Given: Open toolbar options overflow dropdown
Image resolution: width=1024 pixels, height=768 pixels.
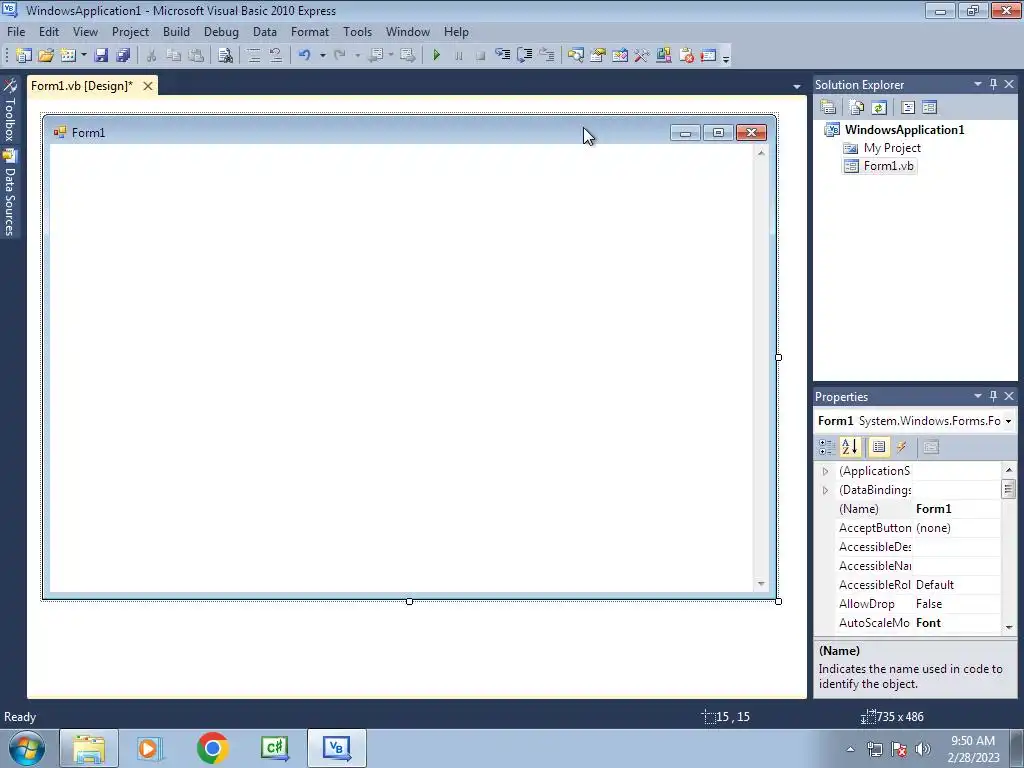Looking at the screenshot, I should pyautogui.click(x=726, y=57).
